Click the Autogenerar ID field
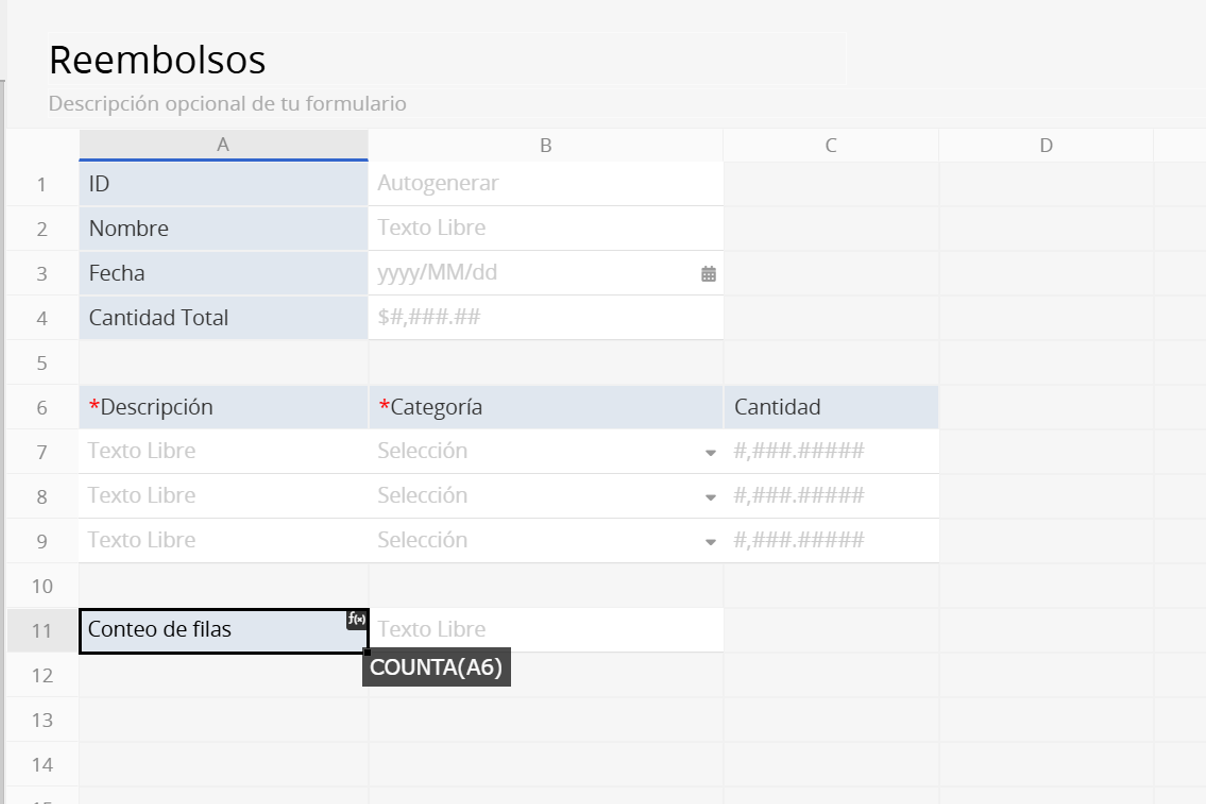Image resolution: width=1206 pixels, height=804 pixels. pyautogui.click(x=545, y=183)
